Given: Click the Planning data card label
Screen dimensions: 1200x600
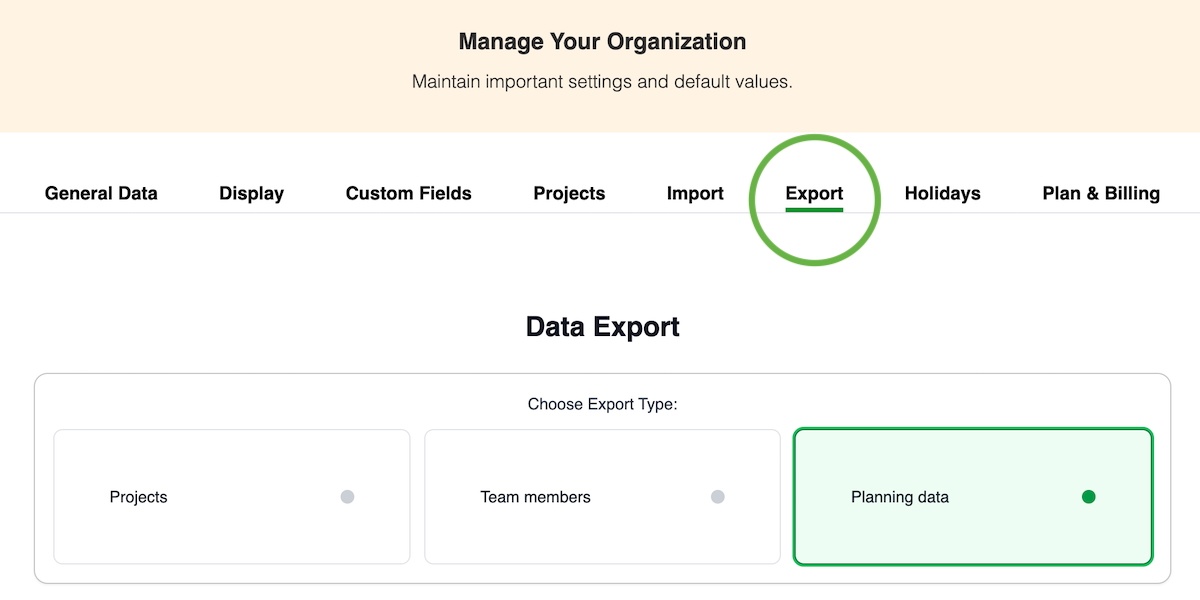Looking at the screenshot, I should (x=899, y=497).
